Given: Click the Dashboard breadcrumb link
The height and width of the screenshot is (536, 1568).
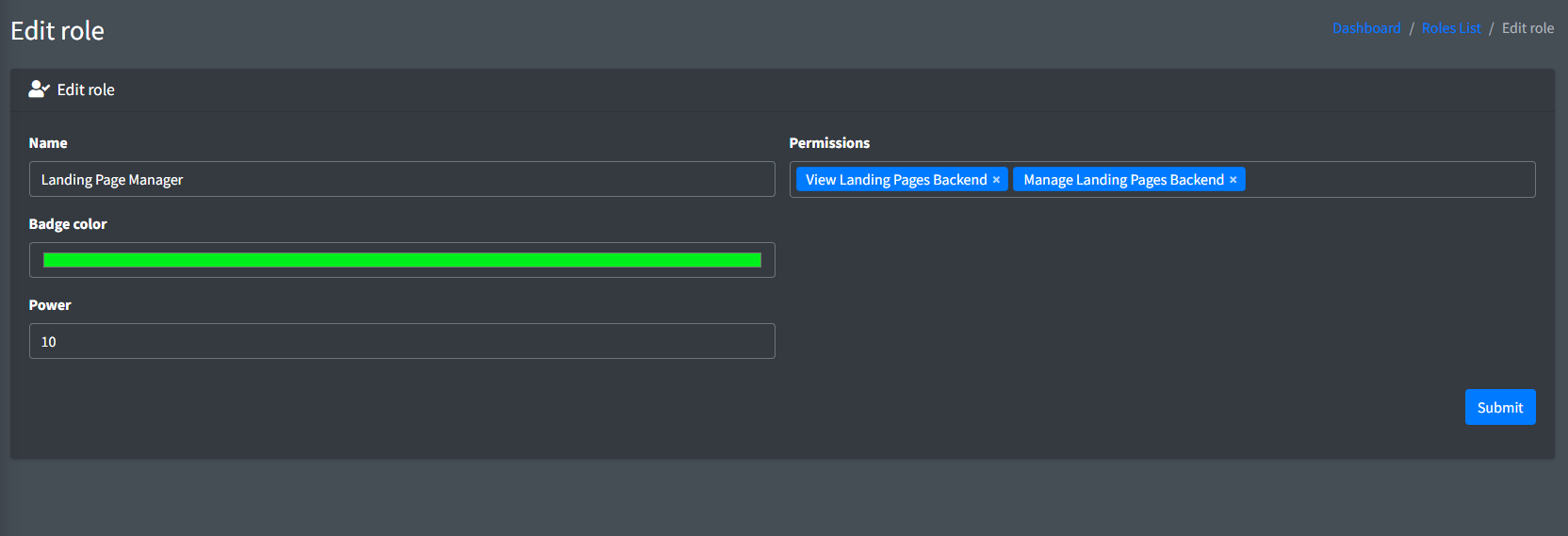Looking at the screenshot, I should tap(1365, 28).
